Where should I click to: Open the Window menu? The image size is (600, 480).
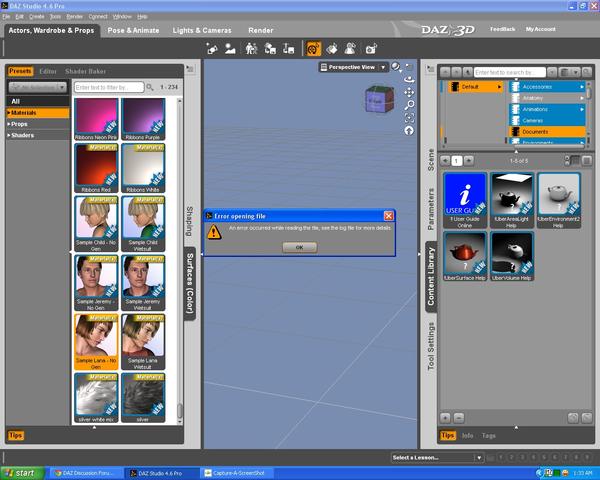(x=122, y=16)
